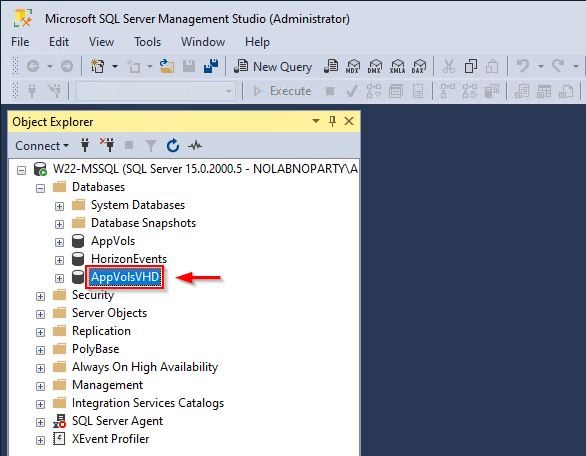This screenshot has width=586, height=456.
Task: Click the Activity Monitor pulse icon
Action: point(195,145)
